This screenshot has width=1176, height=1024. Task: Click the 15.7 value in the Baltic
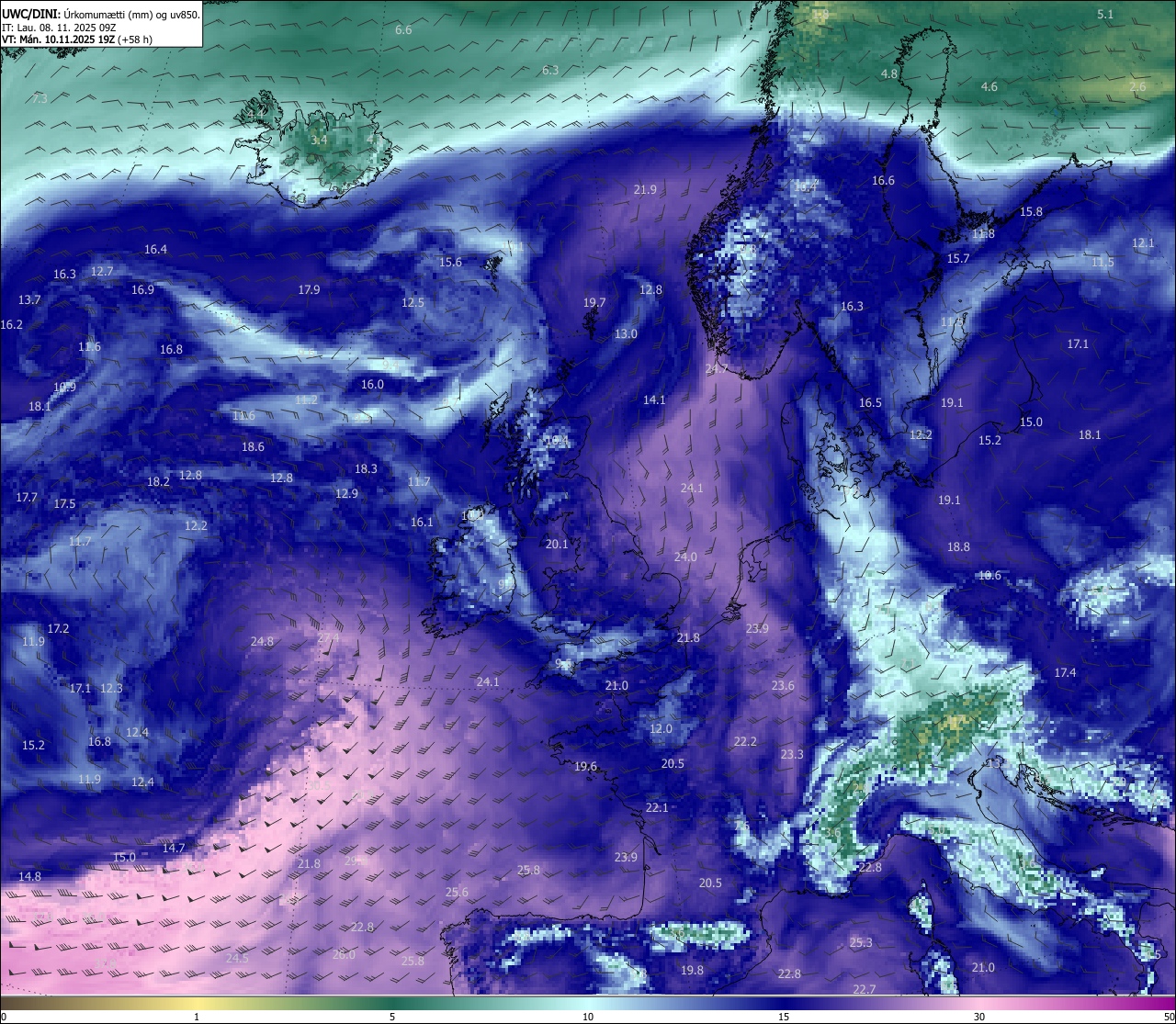click(x=958, y=259)
